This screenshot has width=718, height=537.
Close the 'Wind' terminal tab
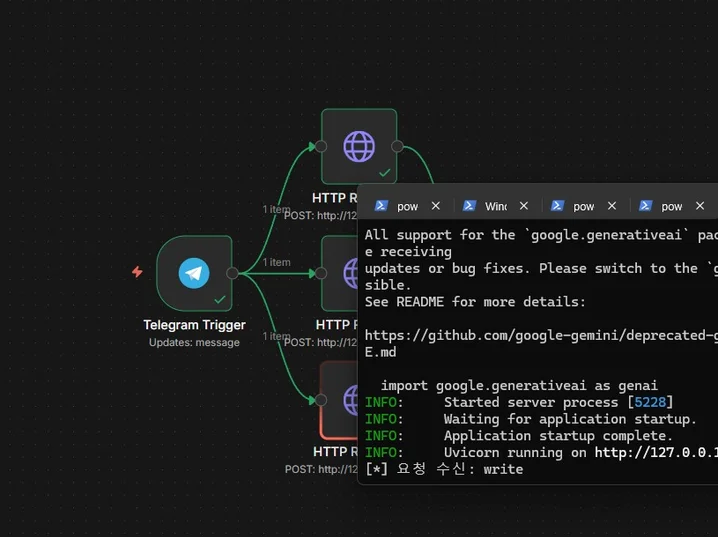pyautogui.click(x=523, y=206)
